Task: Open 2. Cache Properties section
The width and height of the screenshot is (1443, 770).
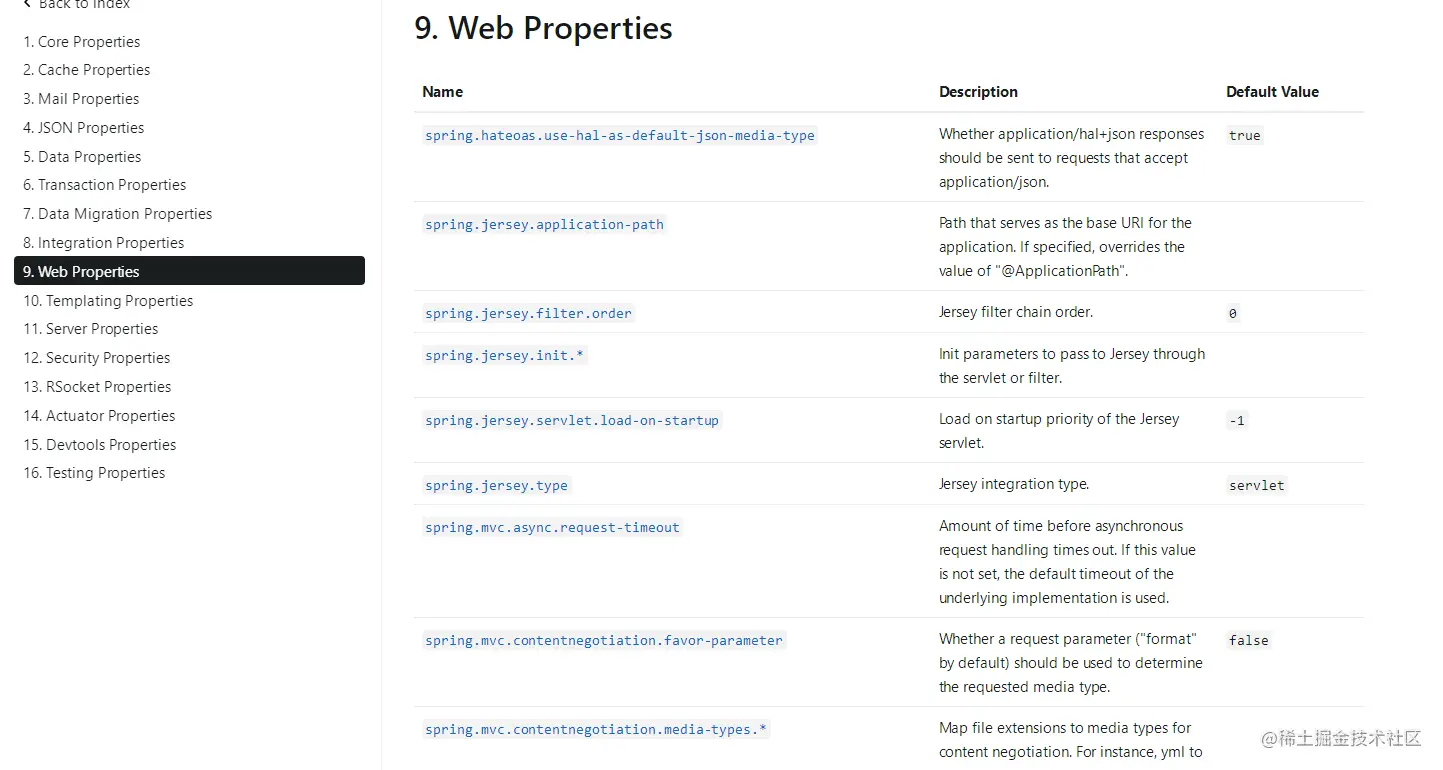Action: pyautogui.click(x=87, y=70)
